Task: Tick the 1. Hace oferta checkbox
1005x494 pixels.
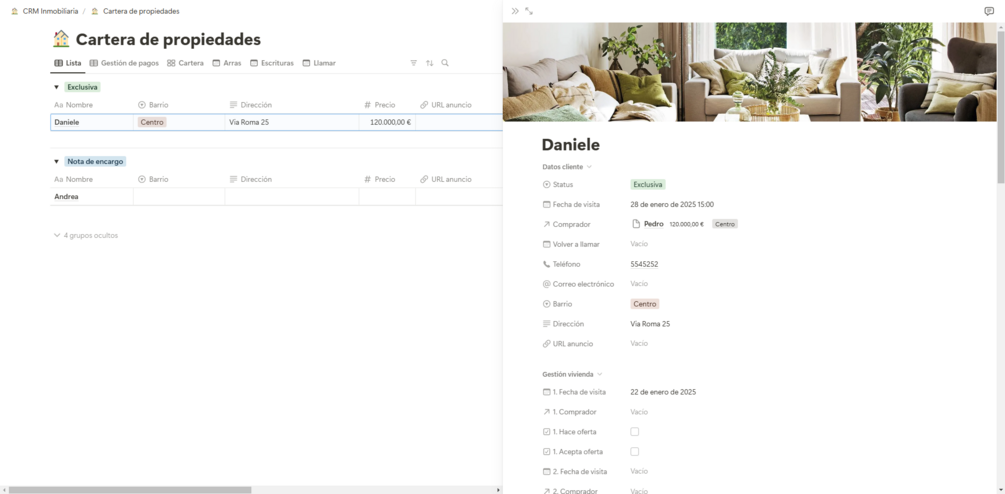Action: pos(635,432)
